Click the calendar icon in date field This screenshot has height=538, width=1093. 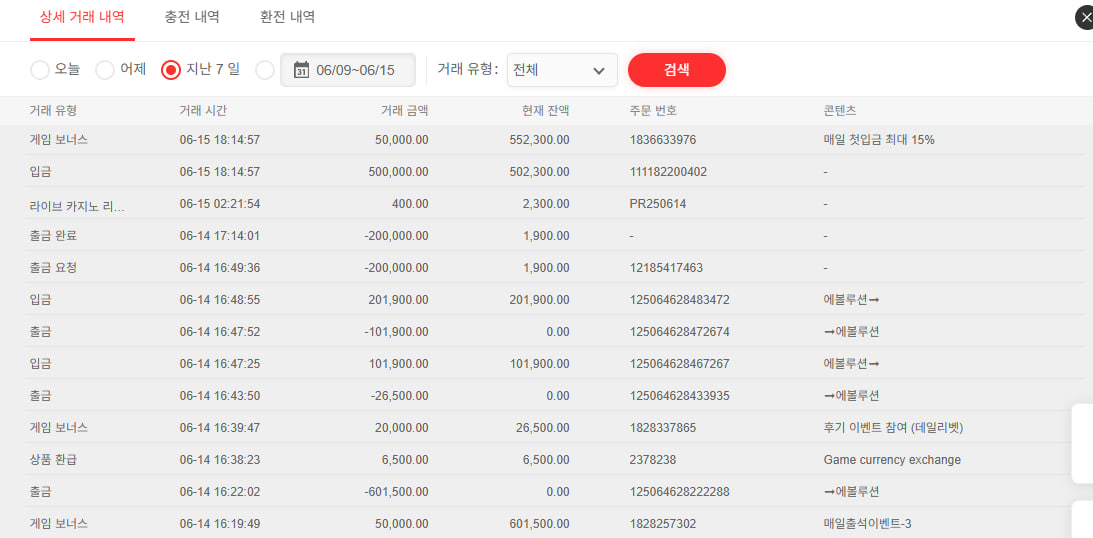click(x=301, y=70)
